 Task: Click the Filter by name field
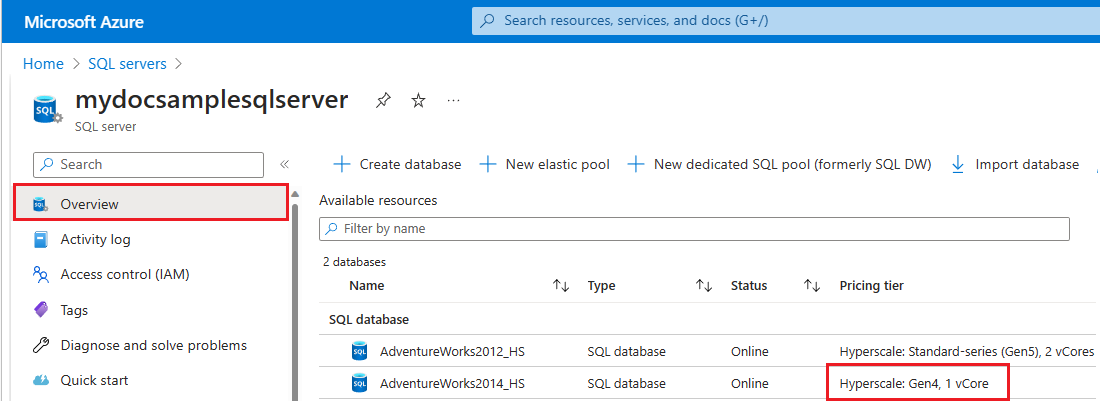694,229
